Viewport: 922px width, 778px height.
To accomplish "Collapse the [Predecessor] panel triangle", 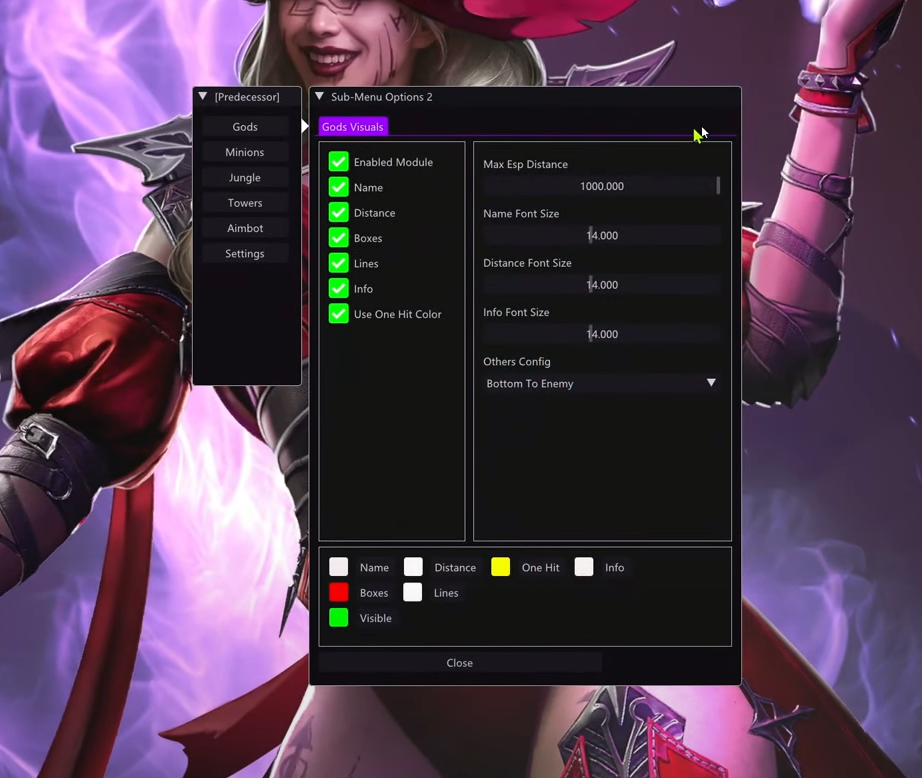I will pyautogui.click(x=203, y=97).
